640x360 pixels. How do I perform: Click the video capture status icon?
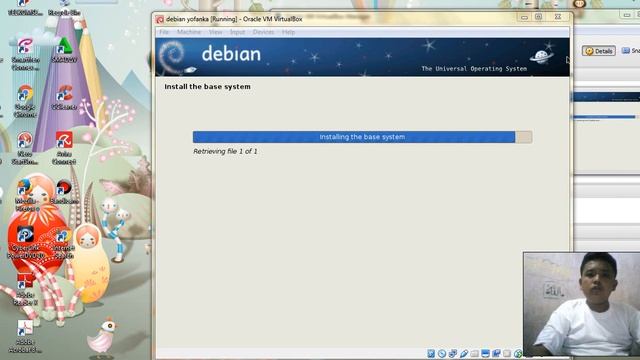496,353
